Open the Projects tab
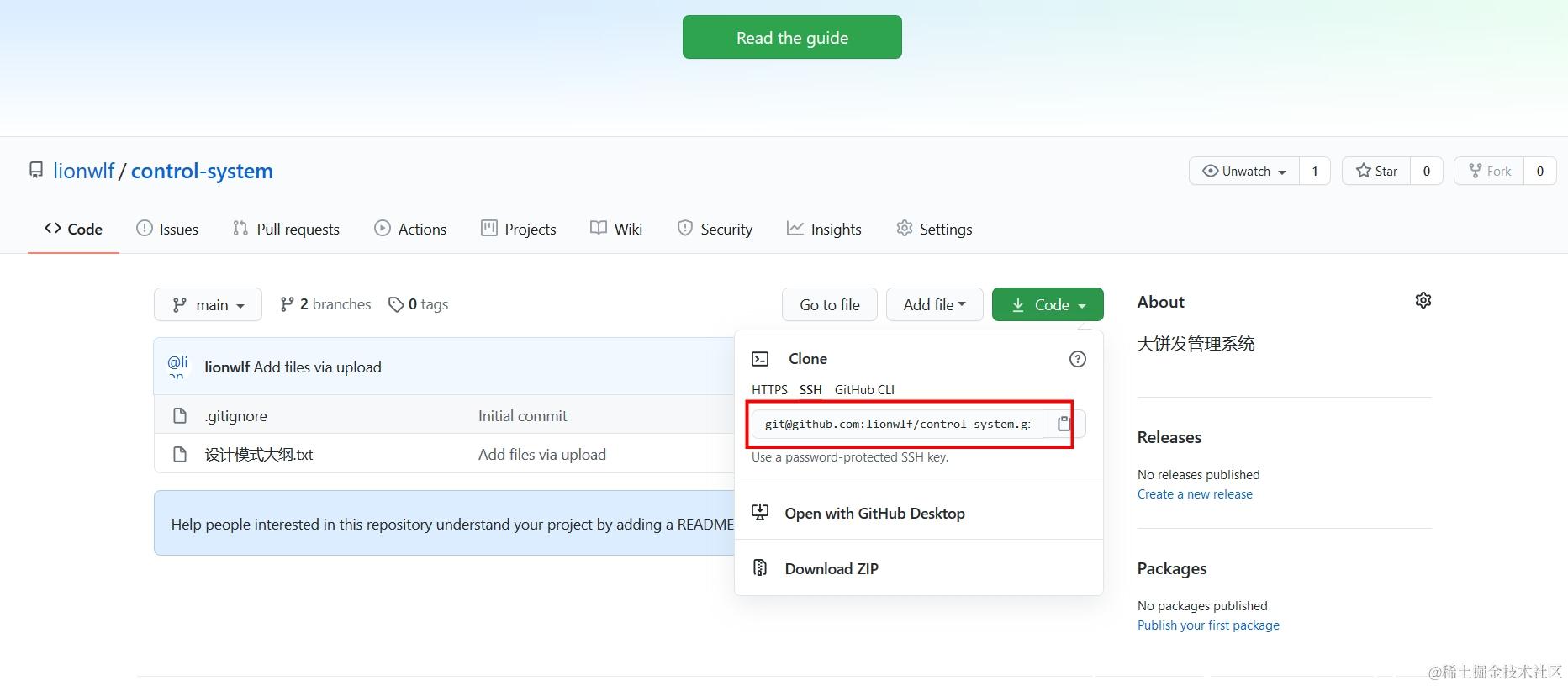 pyautogui.click(x=518, y=229)
